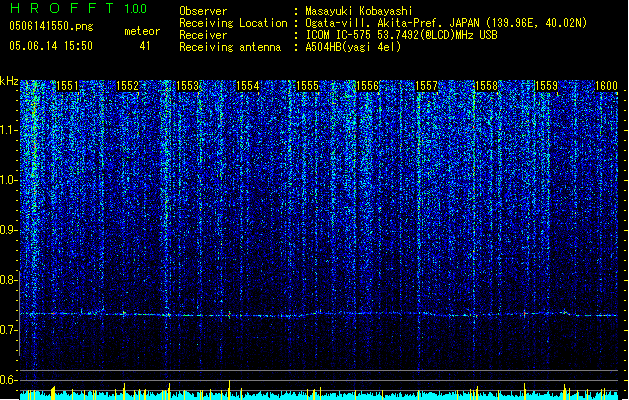Select observer name Masayuki Kobayashi
Viewport: 629px width, 400px height.
pyautogui.click(x=359, y=11)
